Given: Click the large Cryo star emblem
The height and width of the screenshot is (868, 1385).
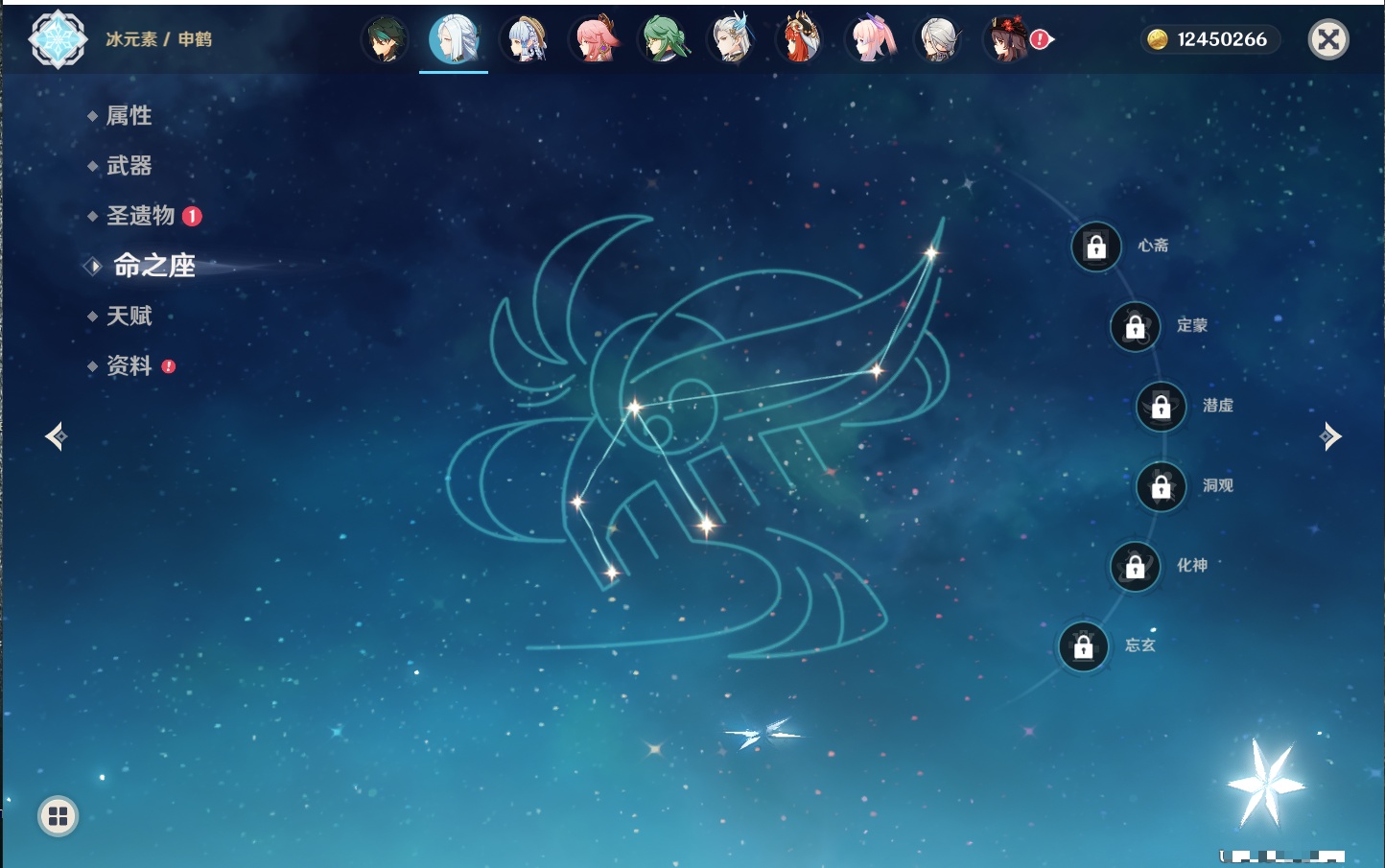Looking at the screenshot, I should (1266, 784).
